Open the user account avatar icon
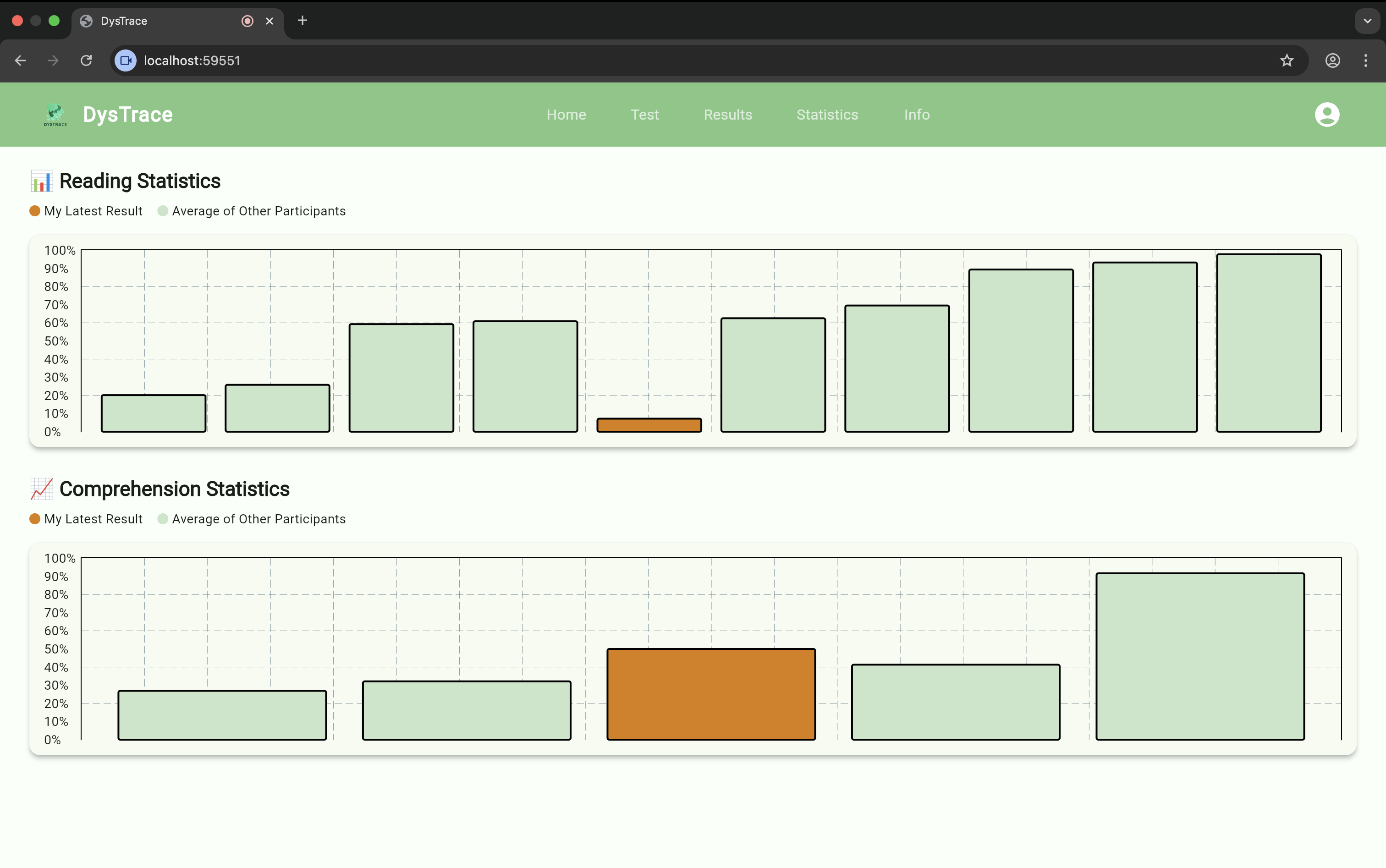Image resolution: width=1386 pixels, height=868 pixels. (1327, 114)
